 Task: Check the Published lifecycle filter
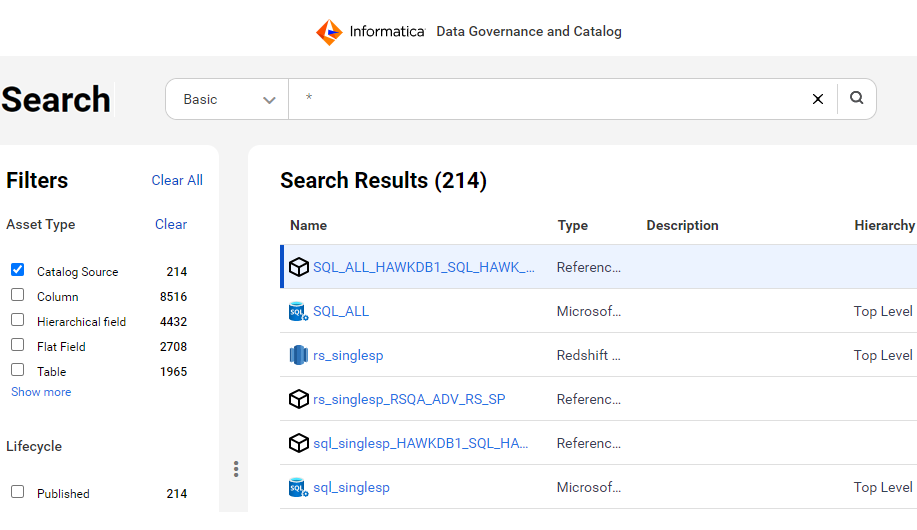(18, 491)
